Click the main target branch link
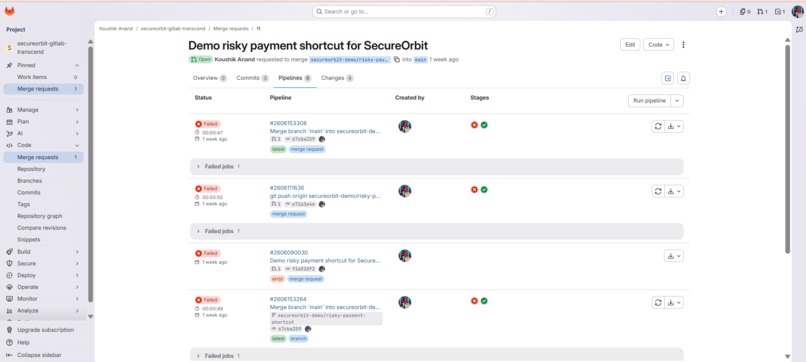This screenshot has width=806, height=362. coord(420,60)
